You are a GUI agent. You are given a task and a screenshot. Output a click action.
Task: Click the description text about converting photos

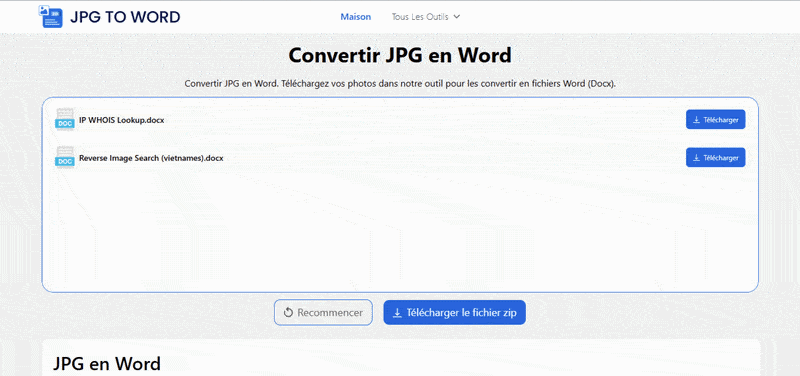tap(400, 84)
